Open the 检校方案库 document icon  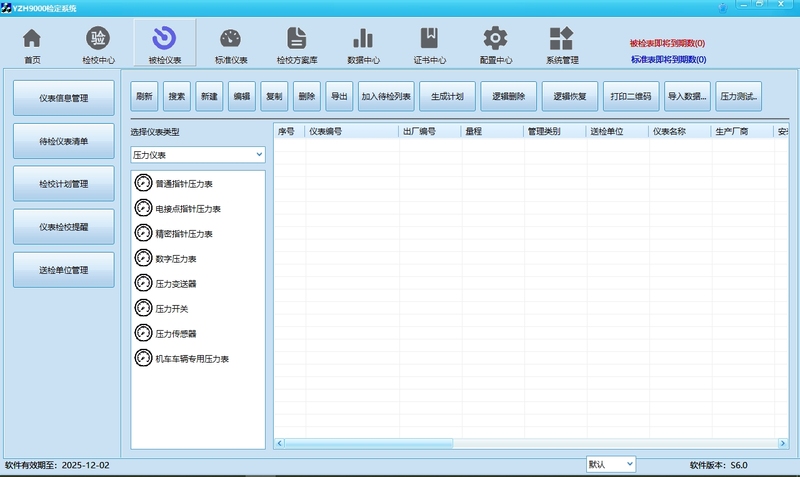tap(296, 38)
